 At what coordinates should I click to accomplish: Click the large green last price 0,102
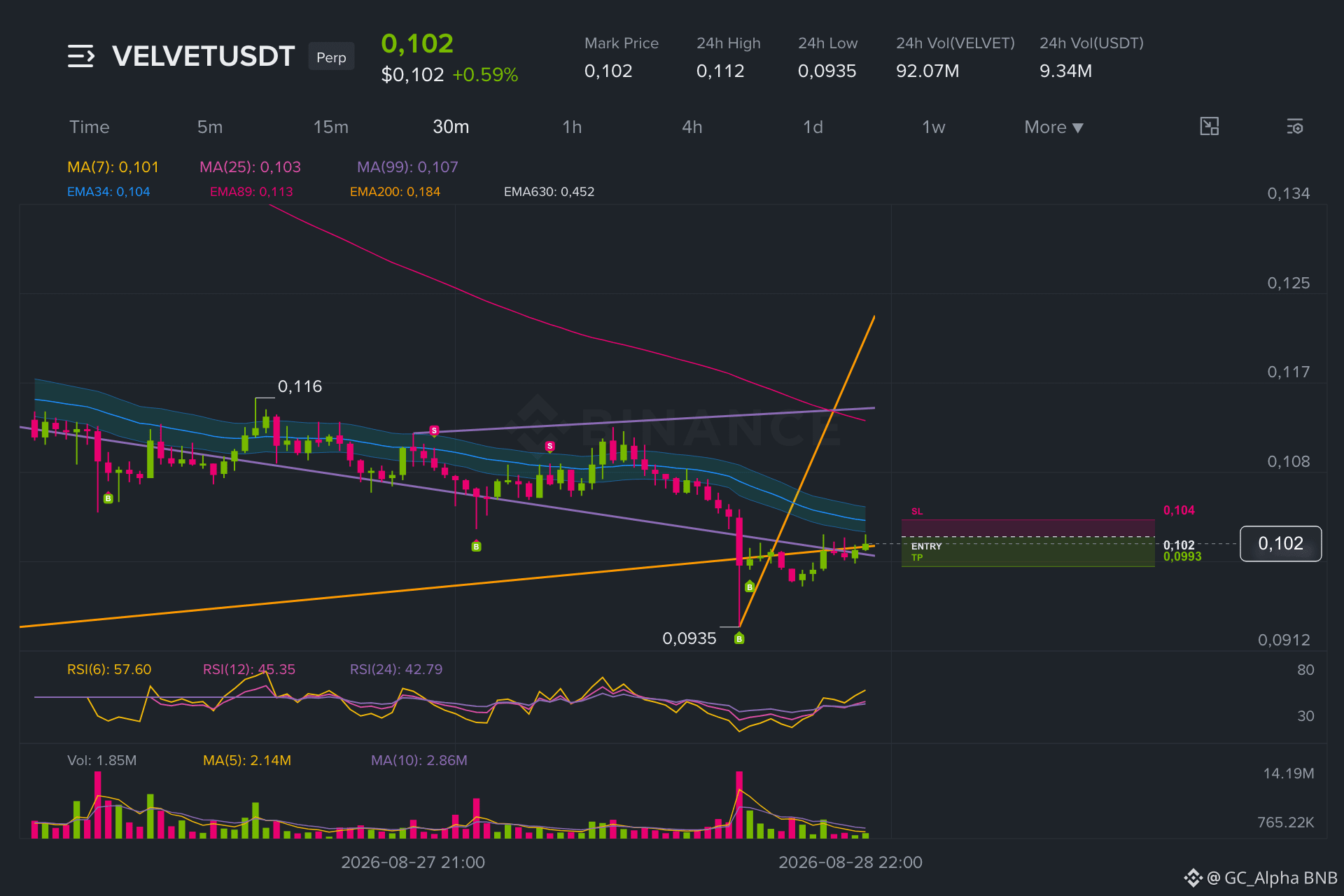(417, 43)
